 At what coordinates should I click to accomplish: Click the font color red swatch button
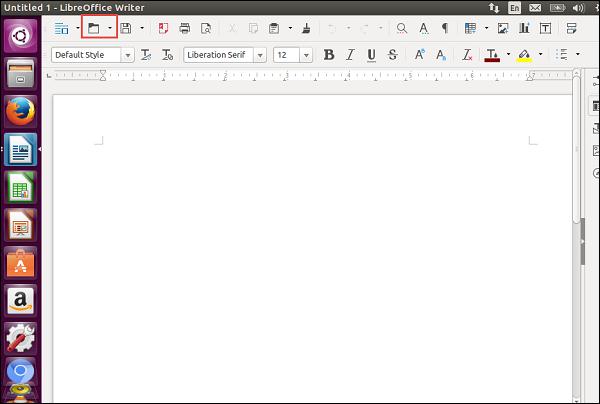[492, 55]
